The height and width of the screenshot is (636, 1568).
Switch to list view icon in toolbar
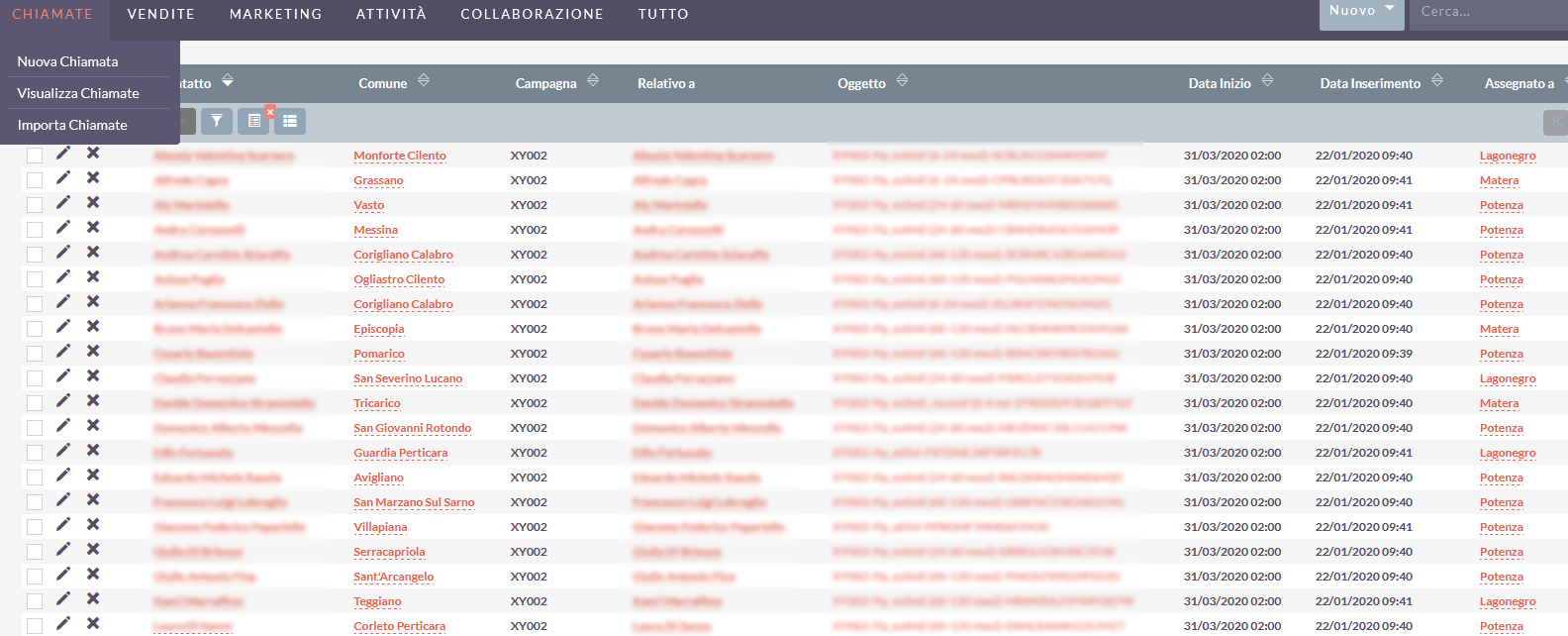pos(290,121)
